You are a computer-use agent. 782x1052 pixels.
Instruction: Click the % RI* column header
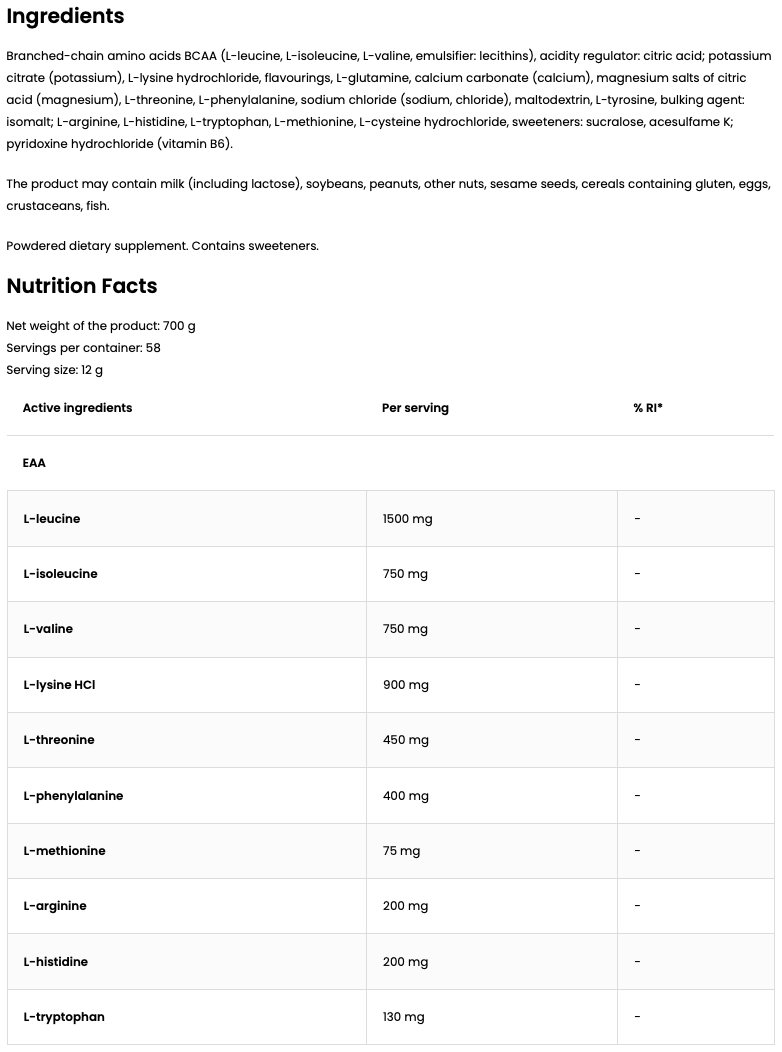[x=648, y=408]
